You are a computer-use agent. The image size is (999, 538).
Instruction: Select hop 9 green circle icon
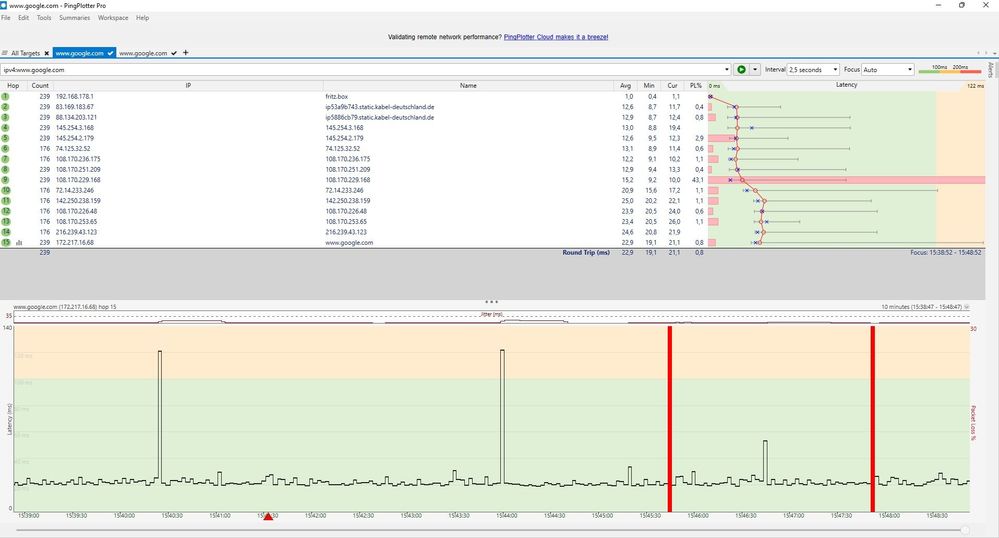pos(6,180)
